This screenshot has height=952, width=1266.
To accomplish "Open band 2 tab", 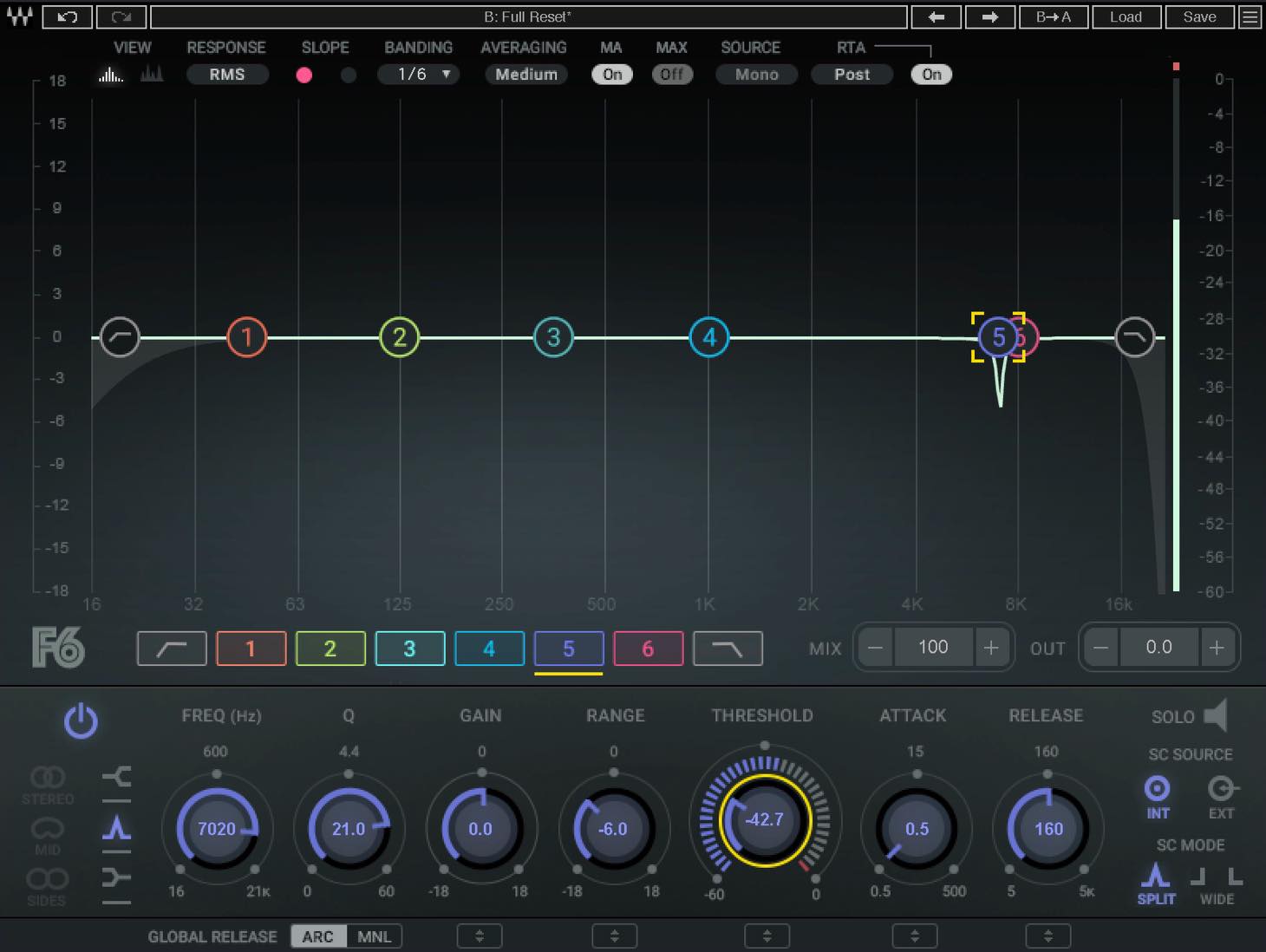I will point(330,649).
